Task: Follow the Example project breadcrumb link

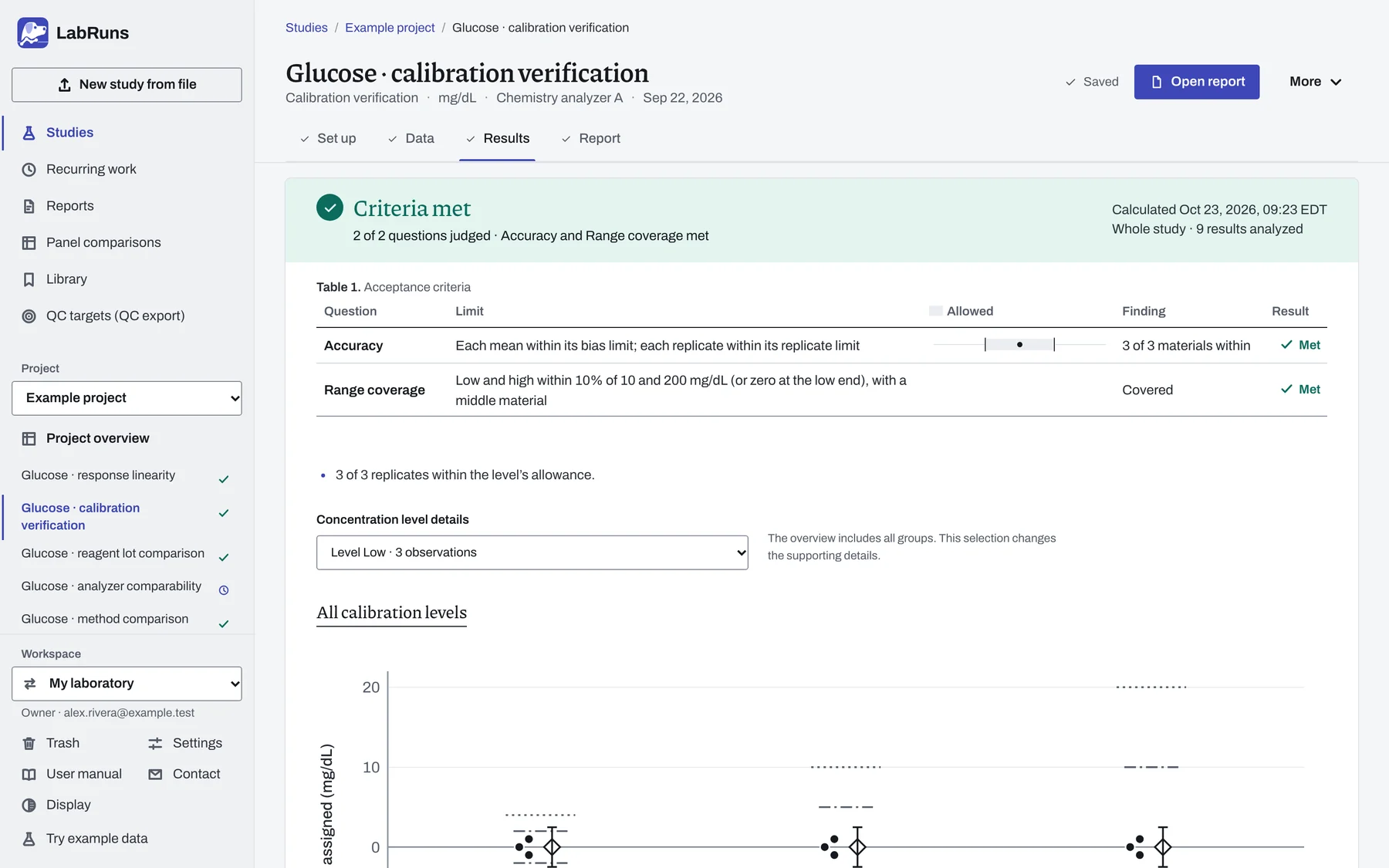Action: click(390, 28)
